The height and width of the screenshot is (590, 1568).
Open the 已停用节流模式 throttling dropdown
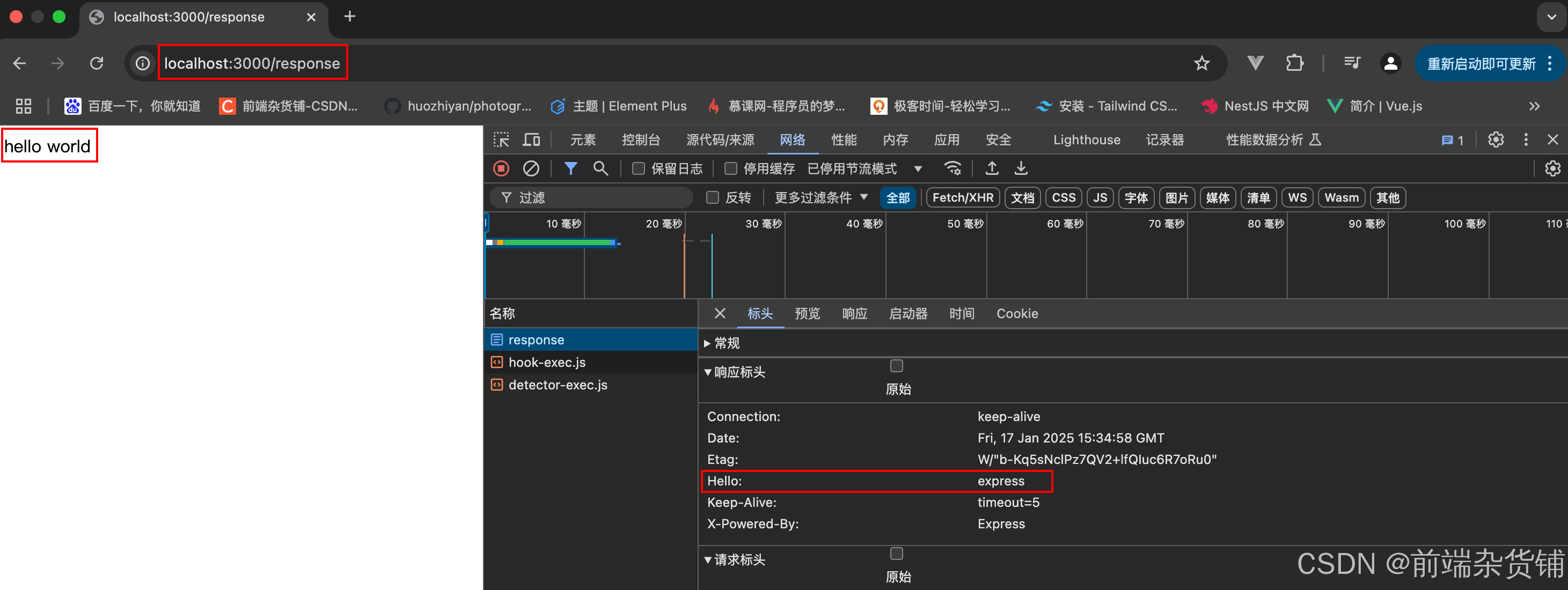(864, 168)
